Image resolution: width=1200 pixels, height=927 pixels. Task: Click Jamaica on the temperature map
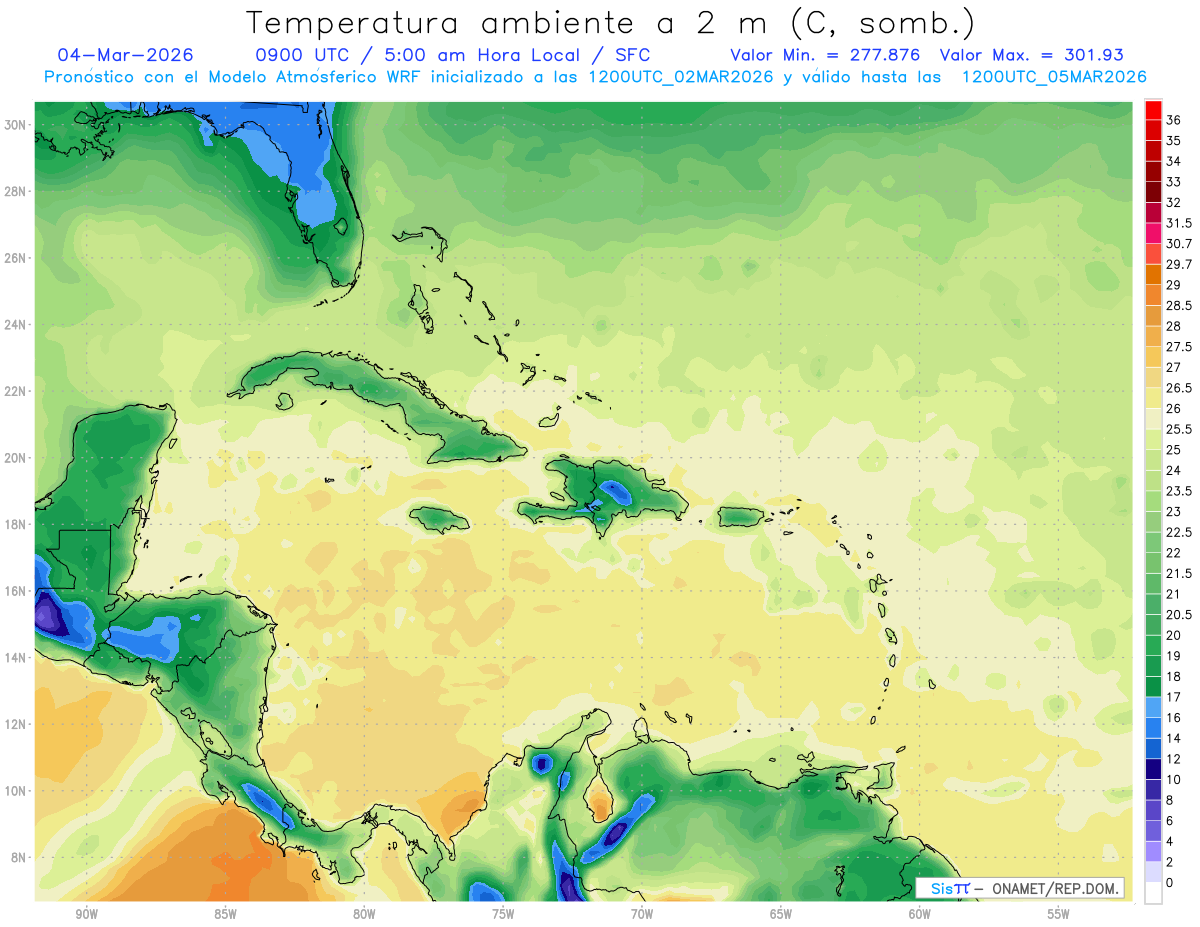(x=439, y=518)
